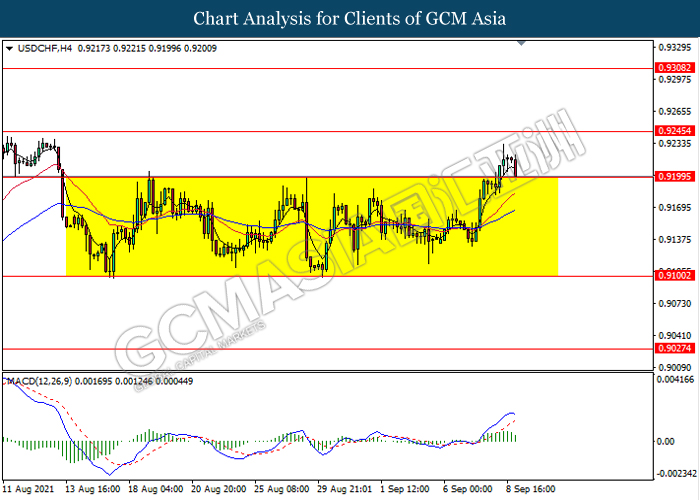Image resolution: width=700 pixels, height=500 pixels.
Task: Click the 0.91002 red price label
Action: [x=675, y=276]
